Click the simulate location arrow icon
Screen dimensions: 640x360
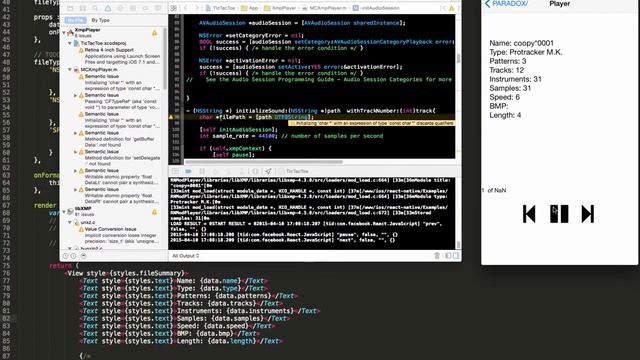[268, 171]
